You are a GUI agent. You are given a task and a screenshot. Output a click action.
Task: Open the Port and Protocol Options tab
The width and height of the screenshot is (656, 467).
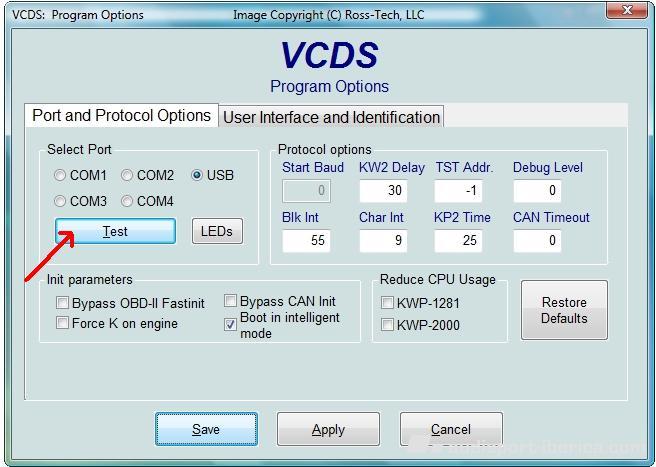121,115
